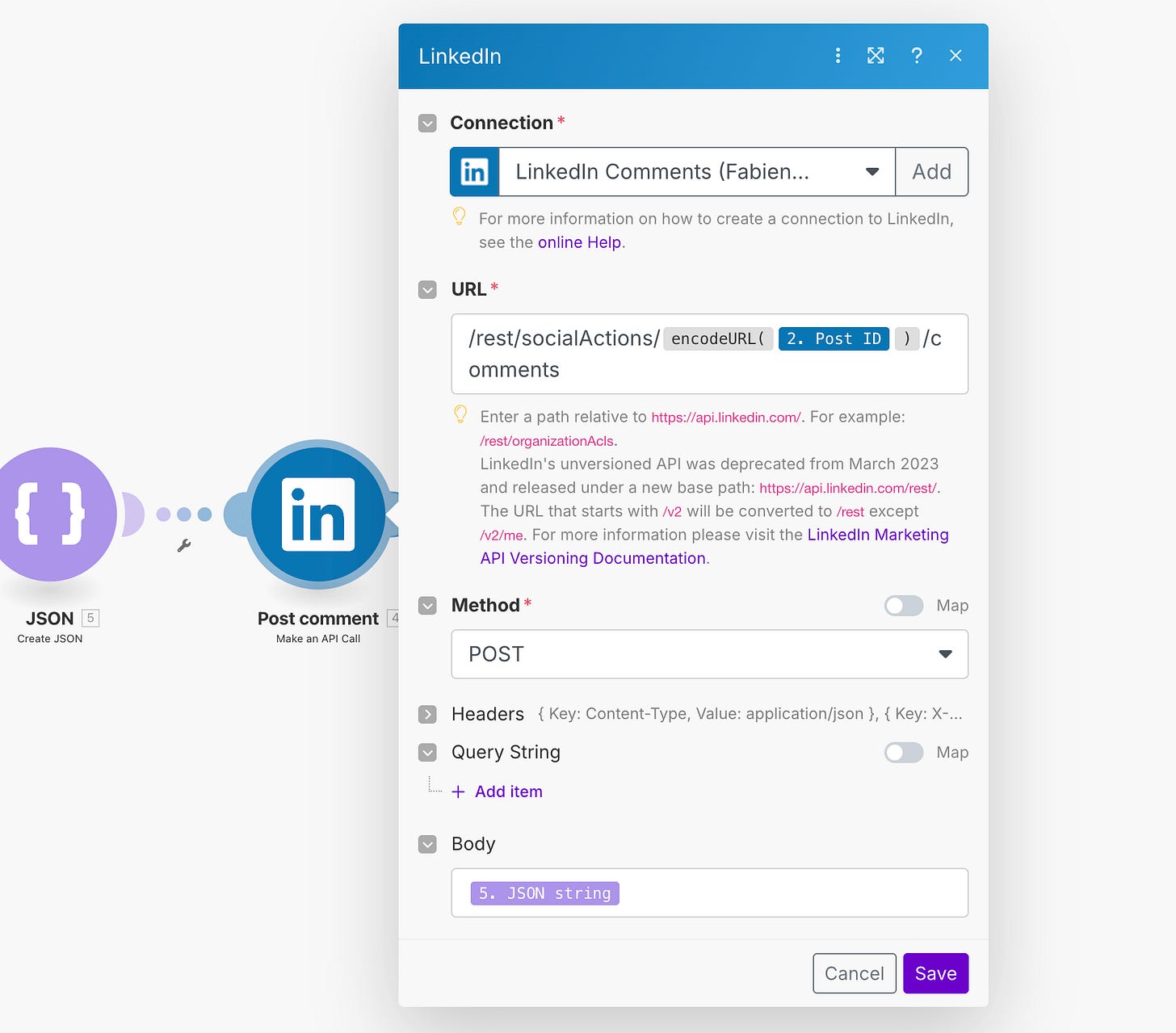Click the Body input field
The height and width of the screenshot is (1033, 1176).
pyautogui.click(x=709, y=892)
